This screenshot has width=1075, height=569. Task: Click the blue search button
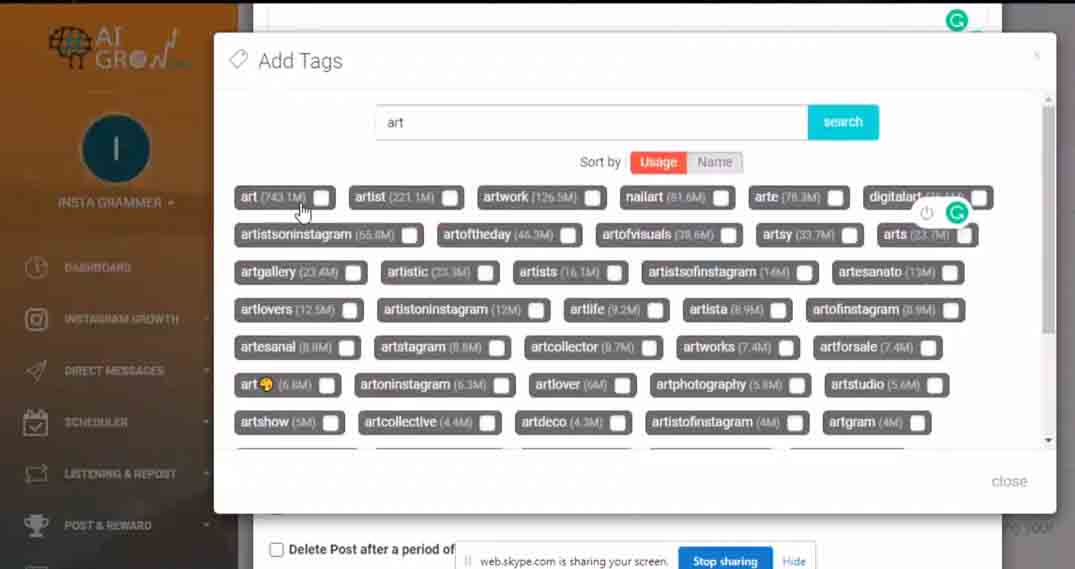[842, 122]
